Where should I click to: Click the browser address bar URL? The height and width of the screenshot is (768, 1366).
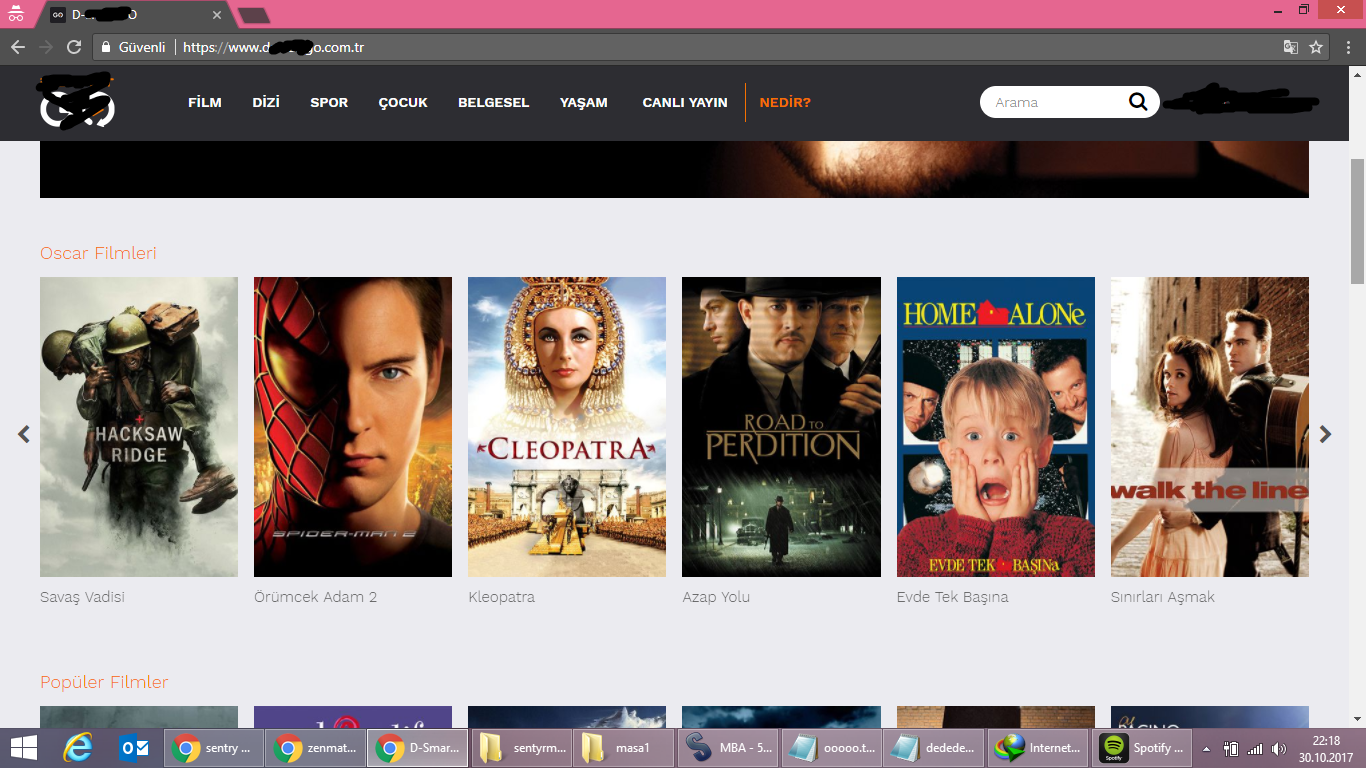tap(272, 47)
